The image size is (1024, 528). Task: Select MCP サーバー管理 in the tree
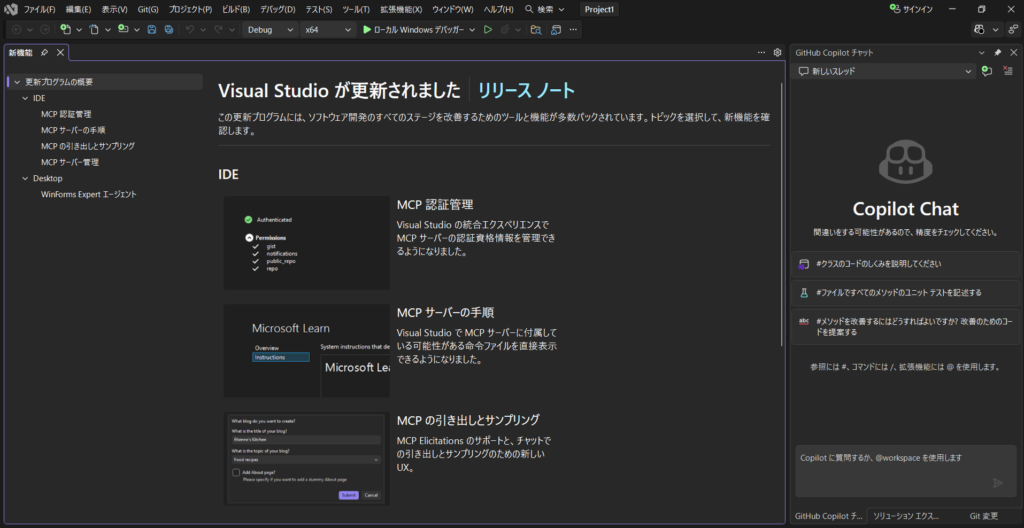(70, 162)
